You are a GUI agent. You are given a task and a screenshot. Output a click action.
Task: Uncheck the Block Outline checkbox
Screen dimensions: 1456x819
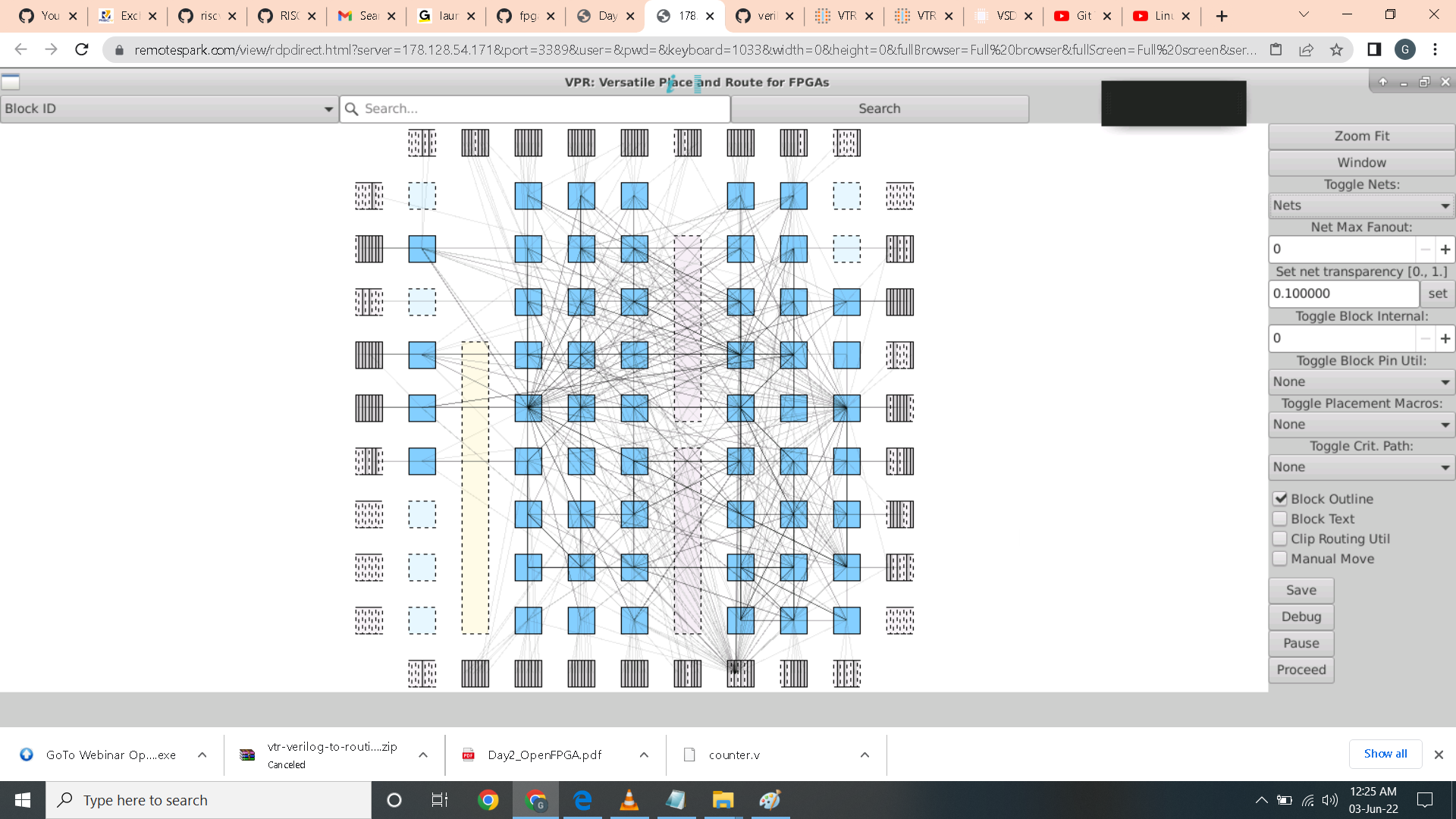(1281, 499)
